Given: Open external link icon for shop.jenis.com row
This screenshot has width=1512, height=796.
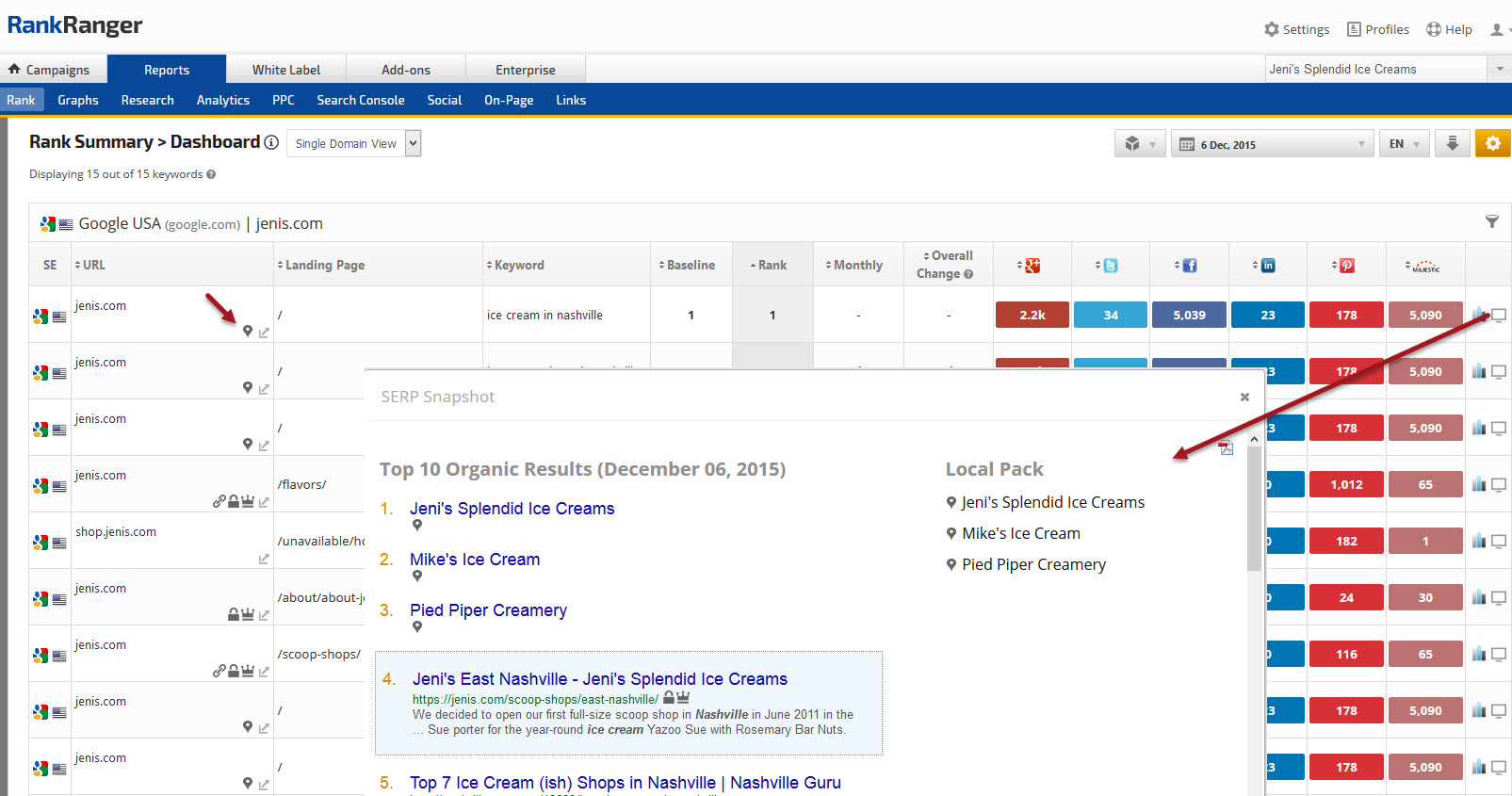Looking at the screenshot, I should [264, 559].
